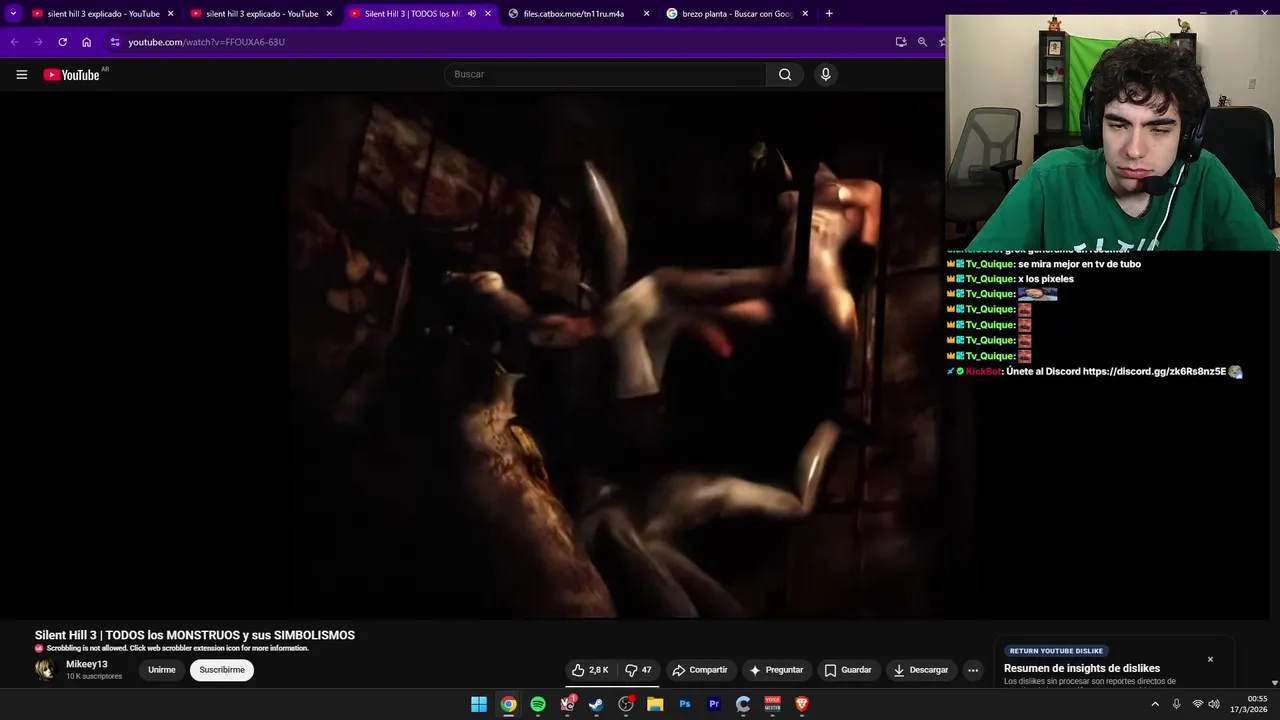Open volume control in system tray

click(1214, 704)
